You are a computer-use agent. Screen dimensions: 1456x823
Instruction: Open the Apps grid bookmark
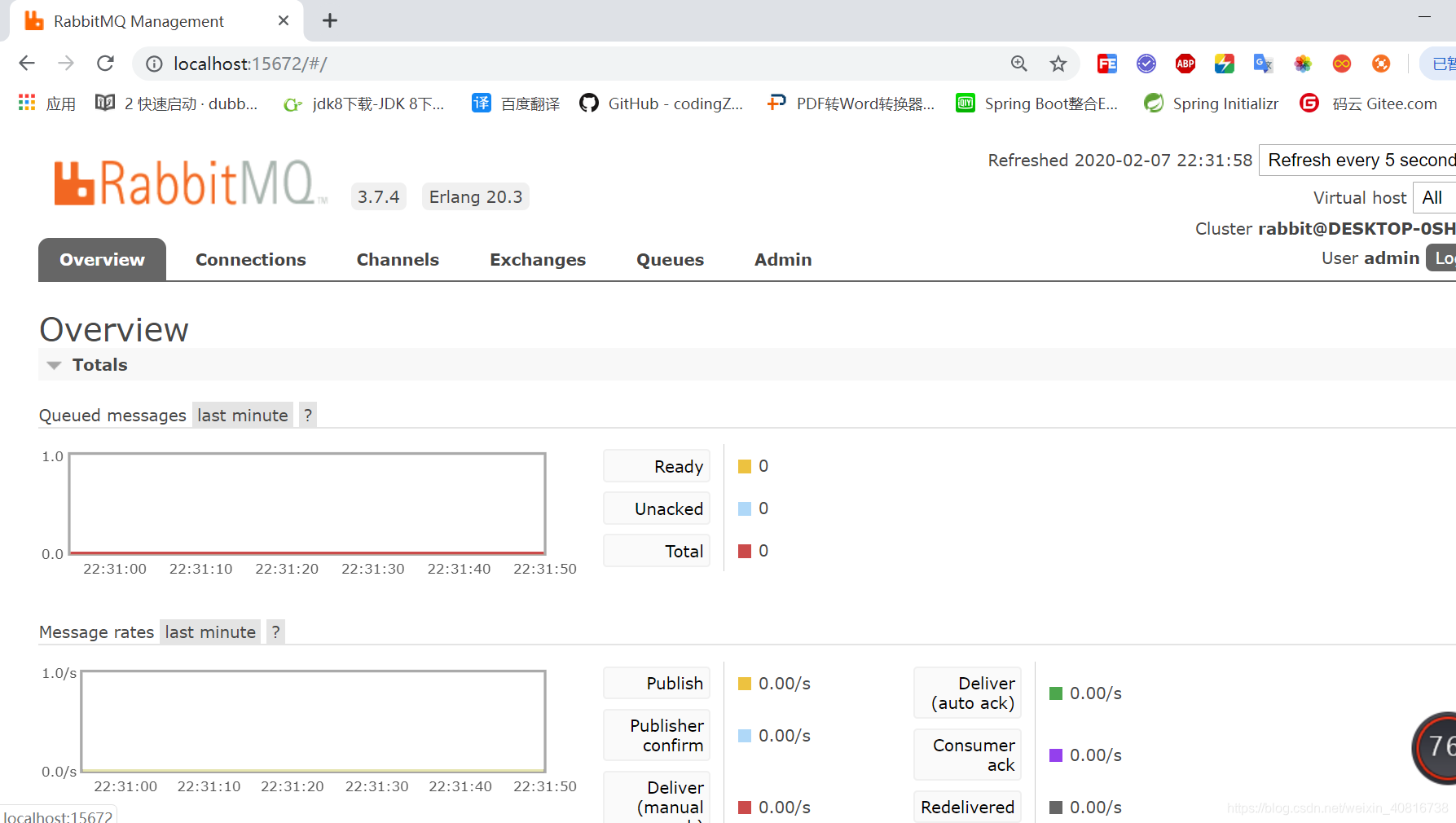click(x=47, y=103)
